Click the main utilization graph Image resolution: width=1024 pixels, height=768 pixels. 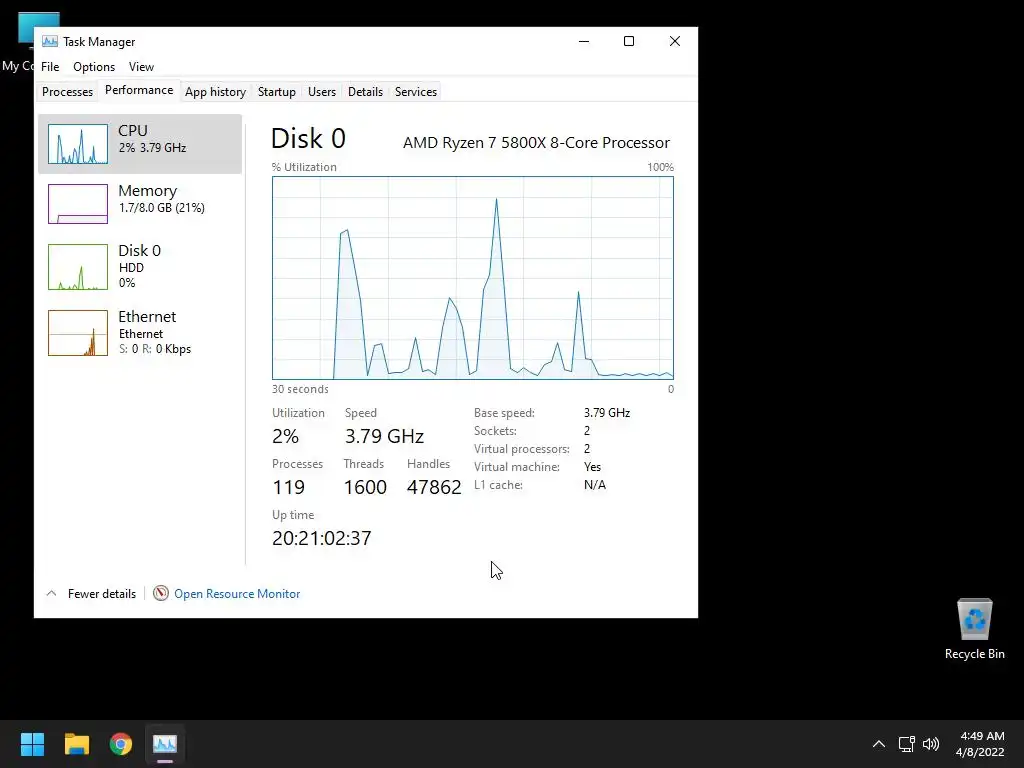[x=473, y=278]
